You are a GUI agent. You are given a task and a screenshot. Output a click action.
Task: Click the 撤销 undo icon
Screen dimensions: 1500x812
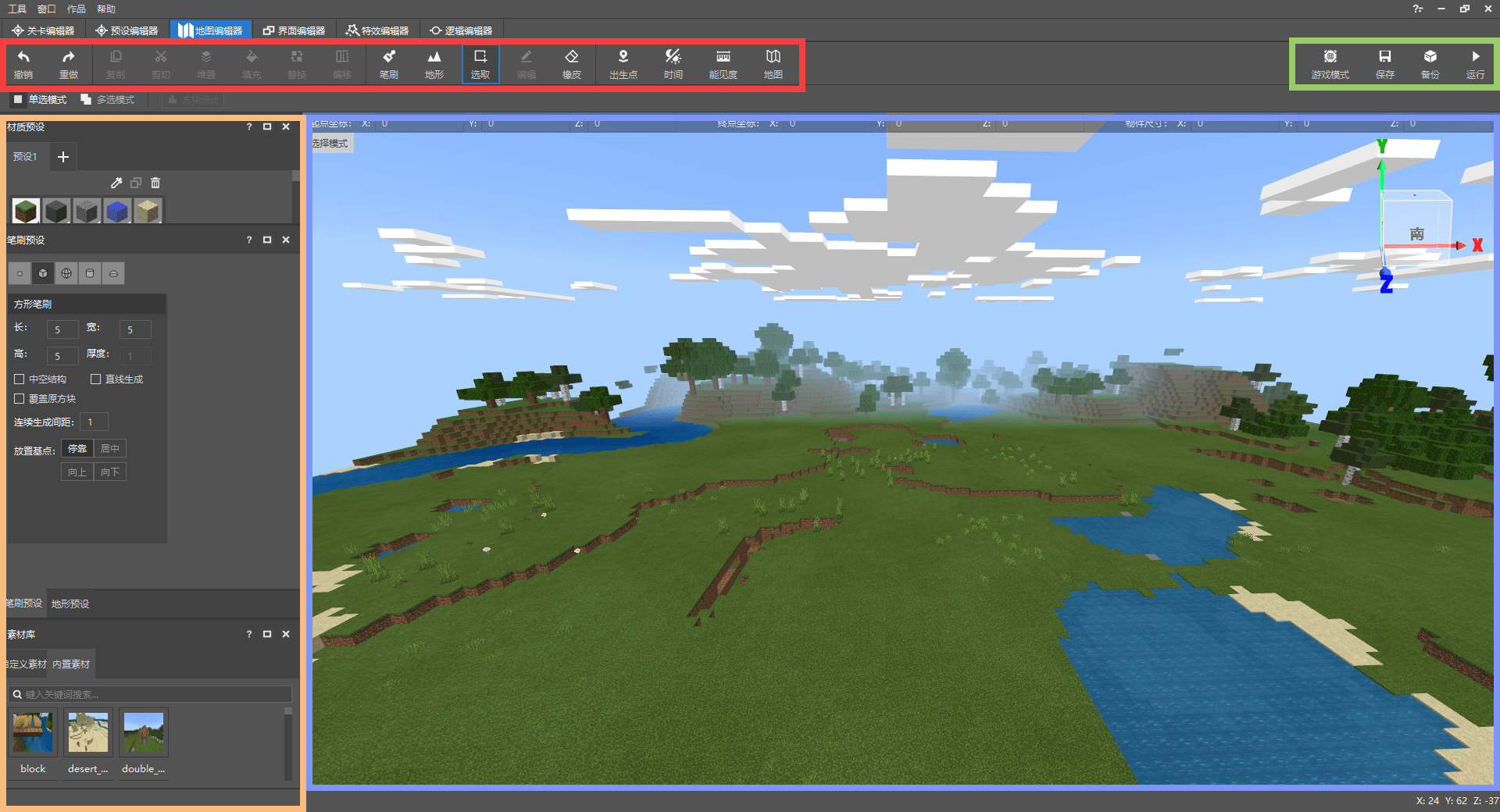tap(23, 57)
